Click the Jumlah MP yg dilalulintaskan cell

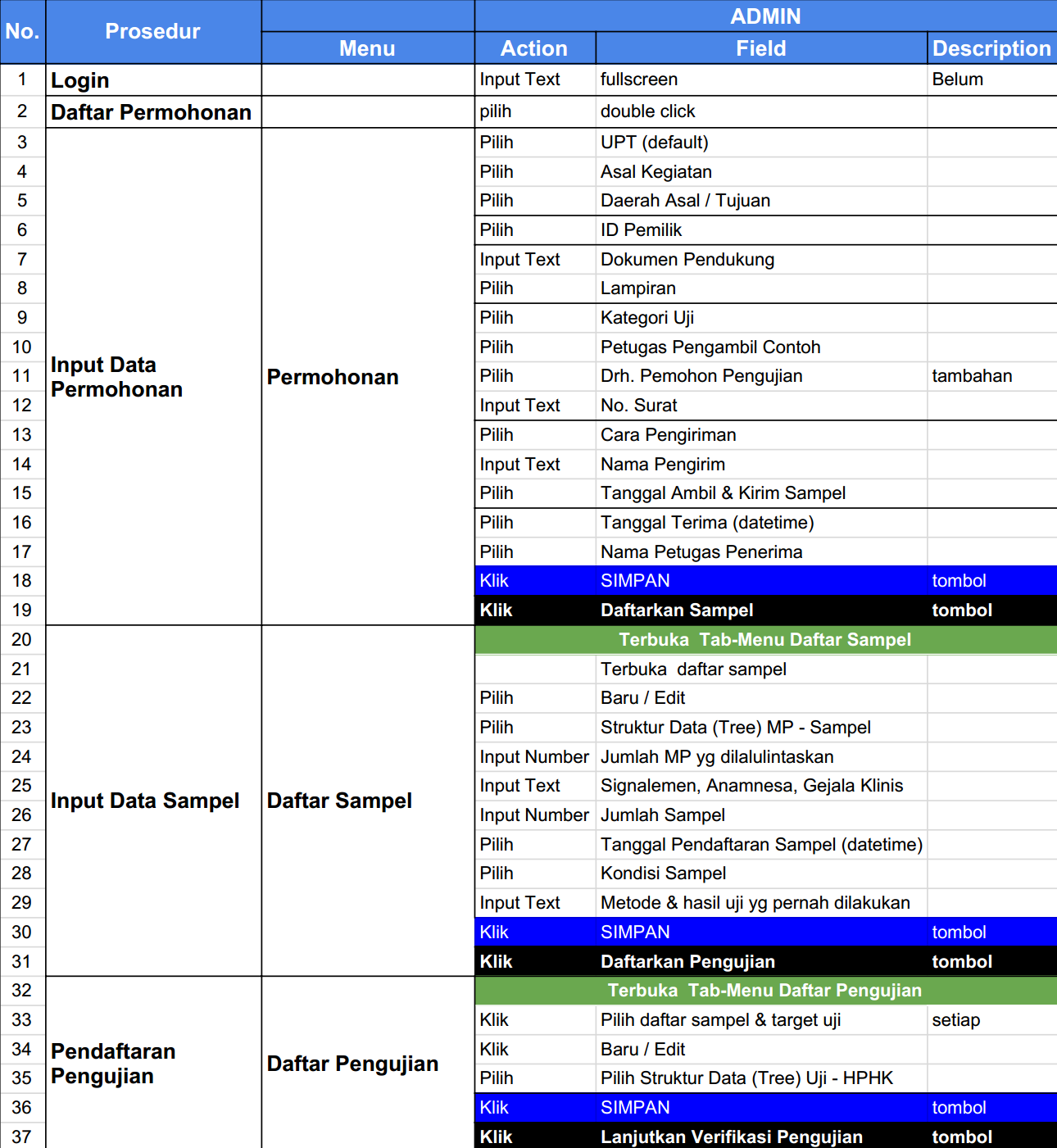pyautogui.click(x=760, y=757)
